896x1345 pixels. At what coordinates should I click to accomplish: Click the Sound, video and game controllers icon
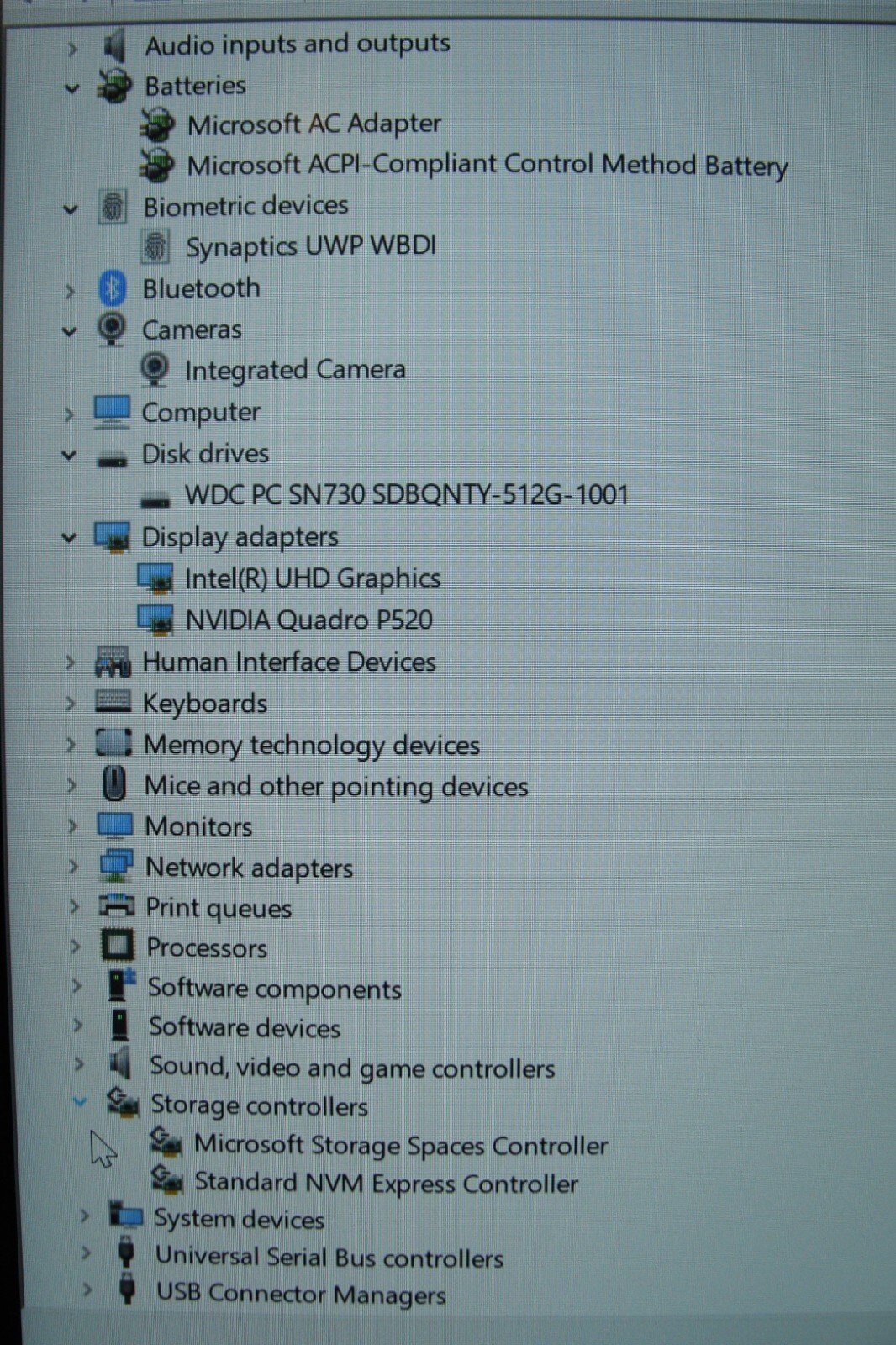coord(121,1063)
